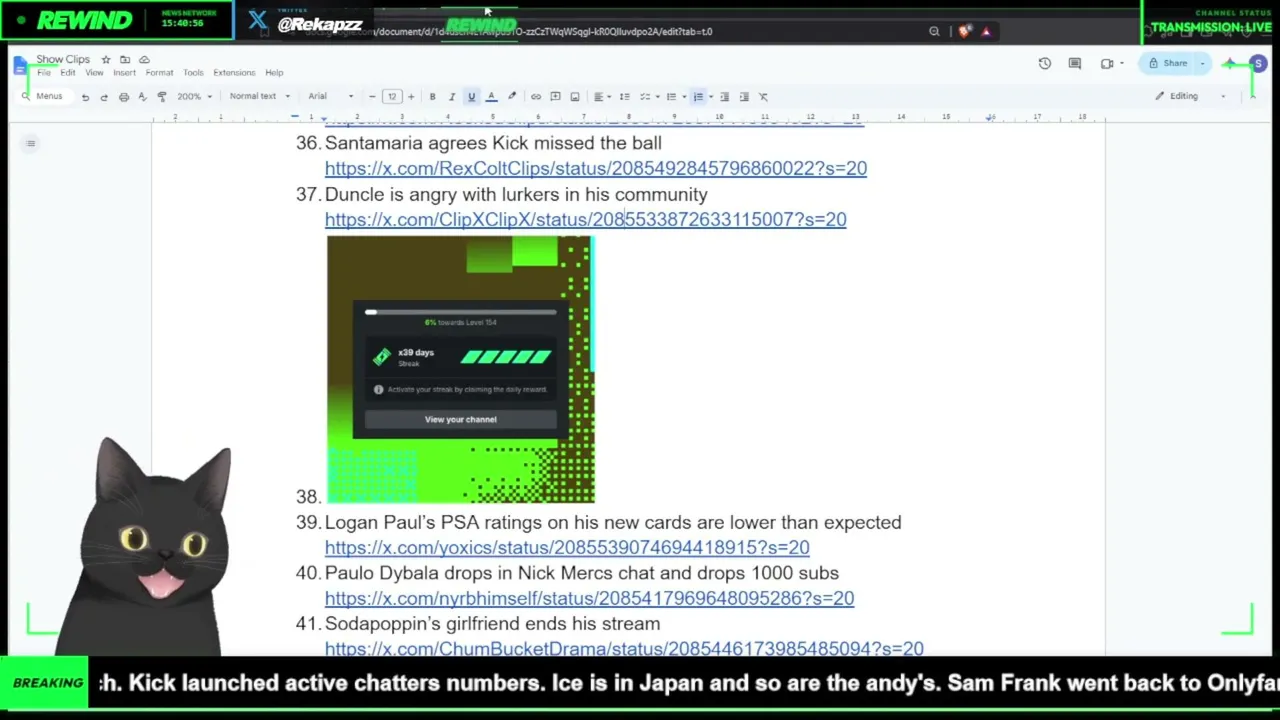Viewport: 1280px width, 720px height.
Task: Clear text formatting
Action: click(x=763, y=97)
